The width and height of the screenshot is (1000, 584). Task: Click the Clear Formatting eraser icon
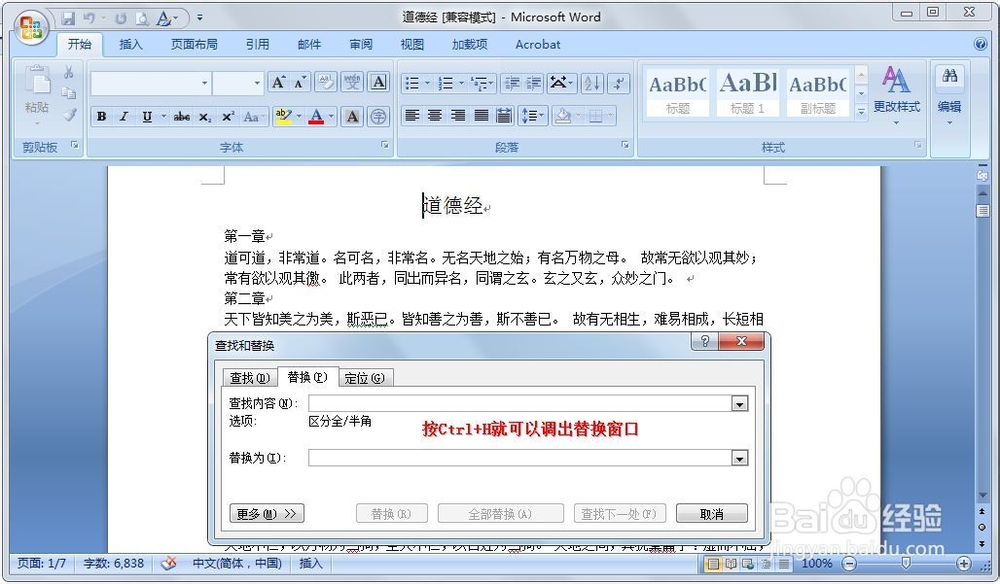[x=327, y=82]
